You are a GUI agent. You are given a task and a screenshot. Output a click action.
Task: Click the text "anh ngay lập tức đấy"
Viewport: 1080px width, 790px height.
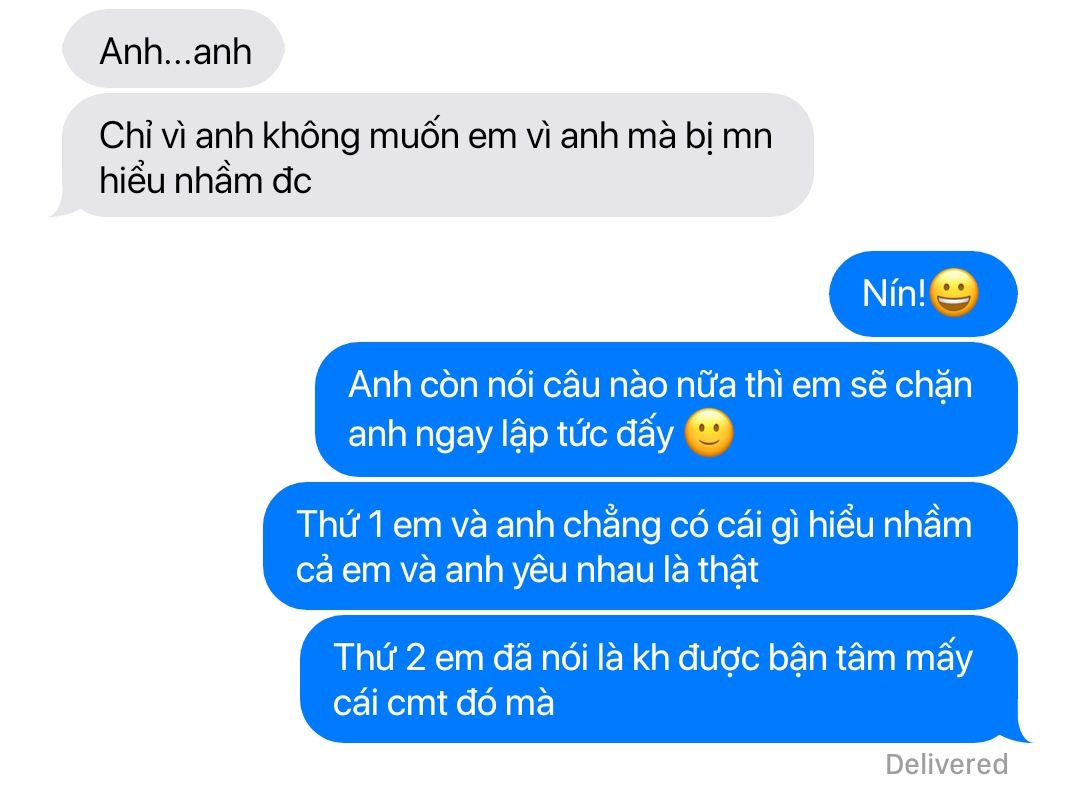[510, 435]
